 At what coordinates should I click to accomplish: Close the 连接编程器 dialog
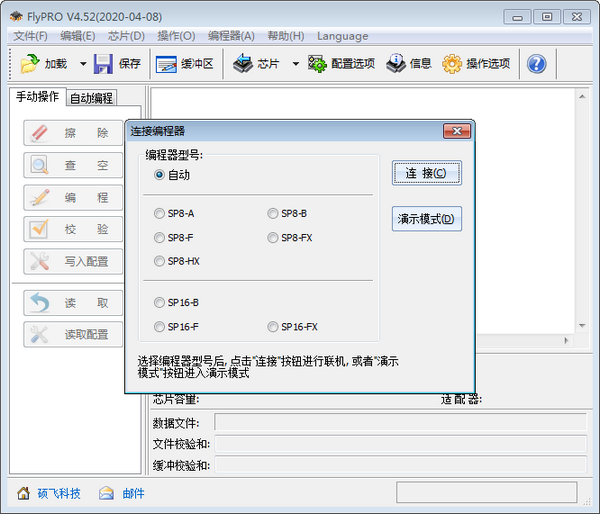[457, 131]
